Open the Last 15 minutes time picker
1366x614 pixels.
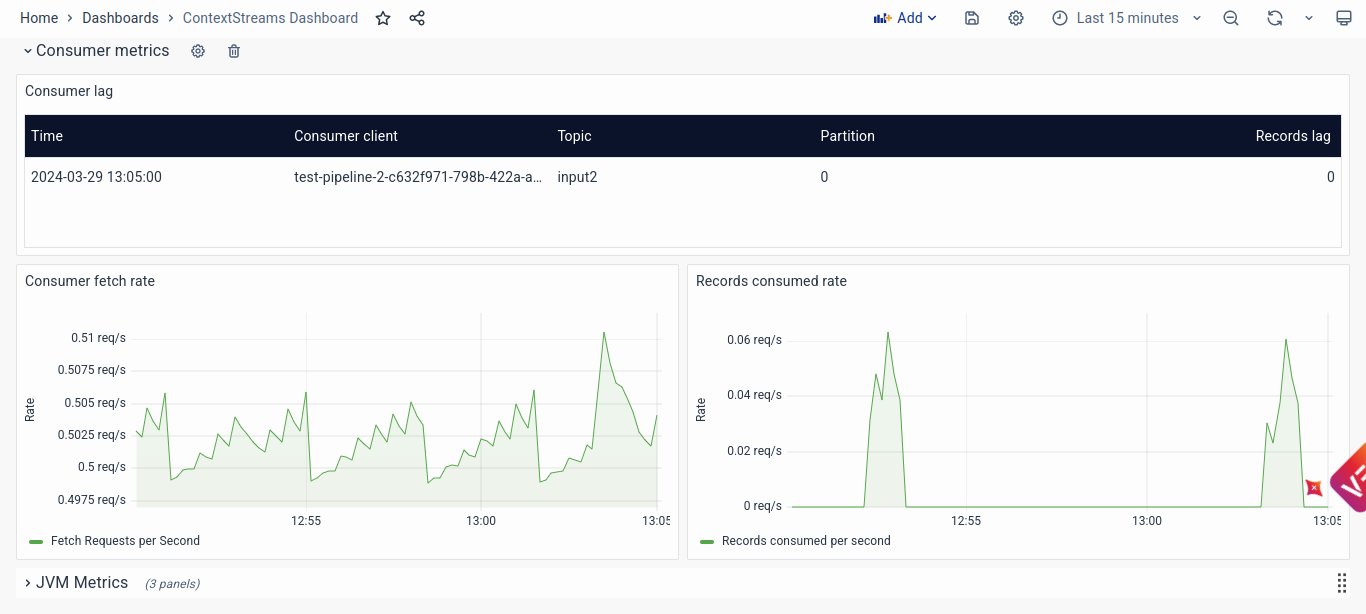(x=1126, y=18)
